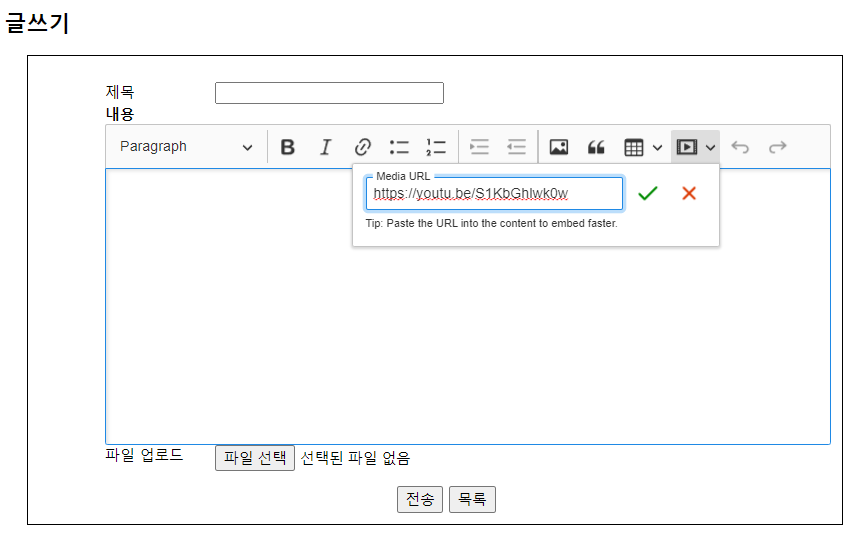The height and width of the screenshot is (534, 853).
Task: Create a numbered list
Action: coord(436,147)
